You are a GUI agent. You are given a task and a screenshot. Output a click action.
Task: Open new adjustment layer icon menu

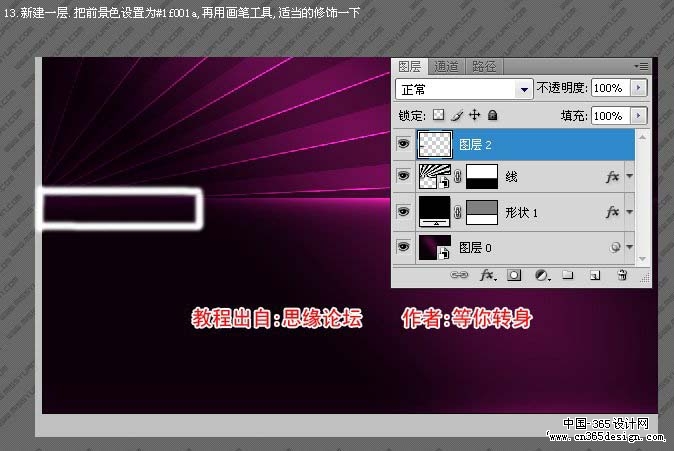coord(542,275)
